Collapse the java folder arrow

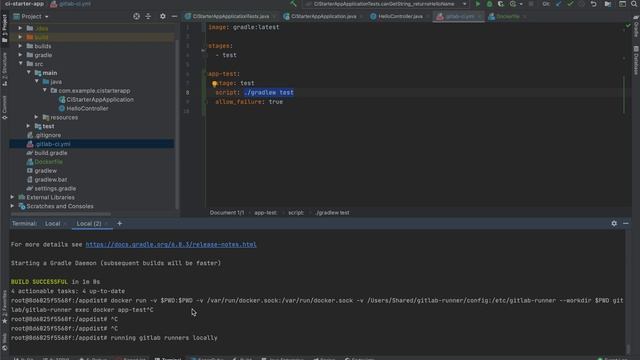[37, 82]
